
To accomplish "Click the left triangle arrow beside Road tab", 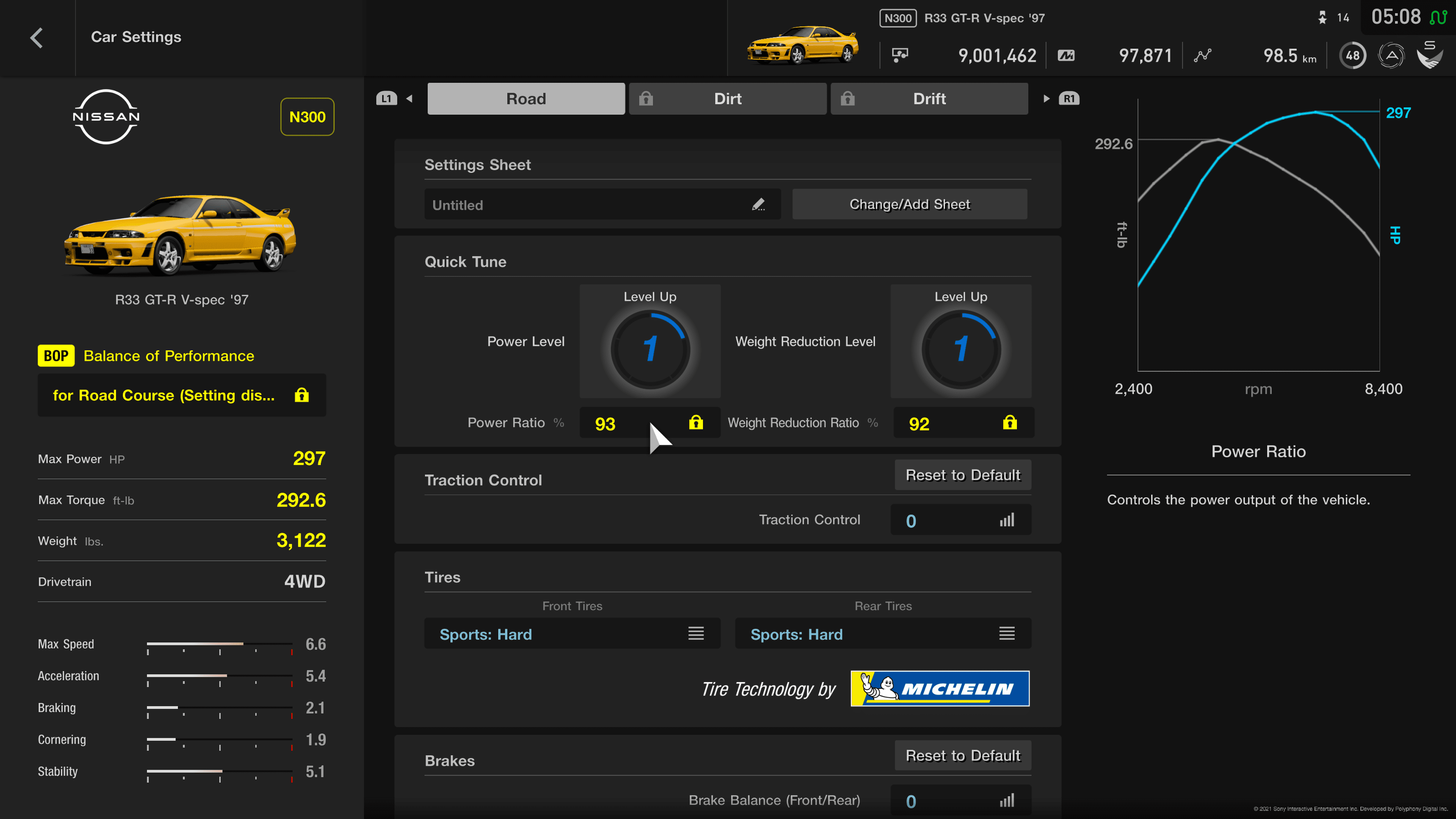I will 410,98.
